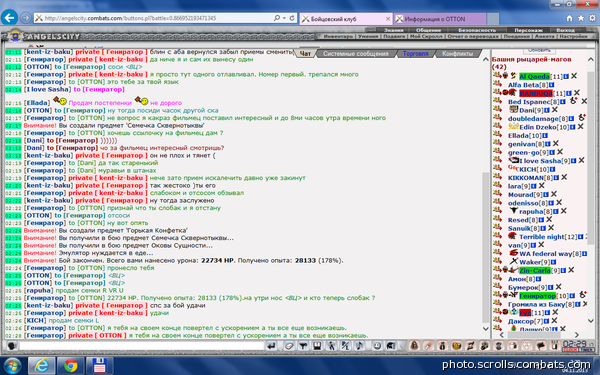
Task: Open Internet Explorer from the taskbar
Action: [41, 365]
